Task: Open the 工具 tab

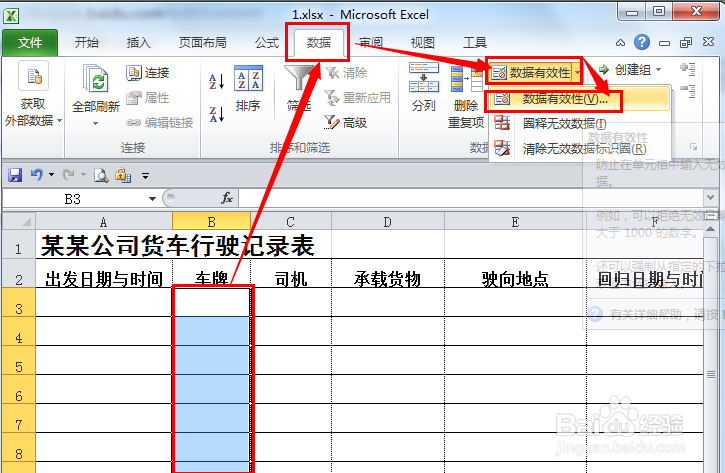Action: point(475,43)
